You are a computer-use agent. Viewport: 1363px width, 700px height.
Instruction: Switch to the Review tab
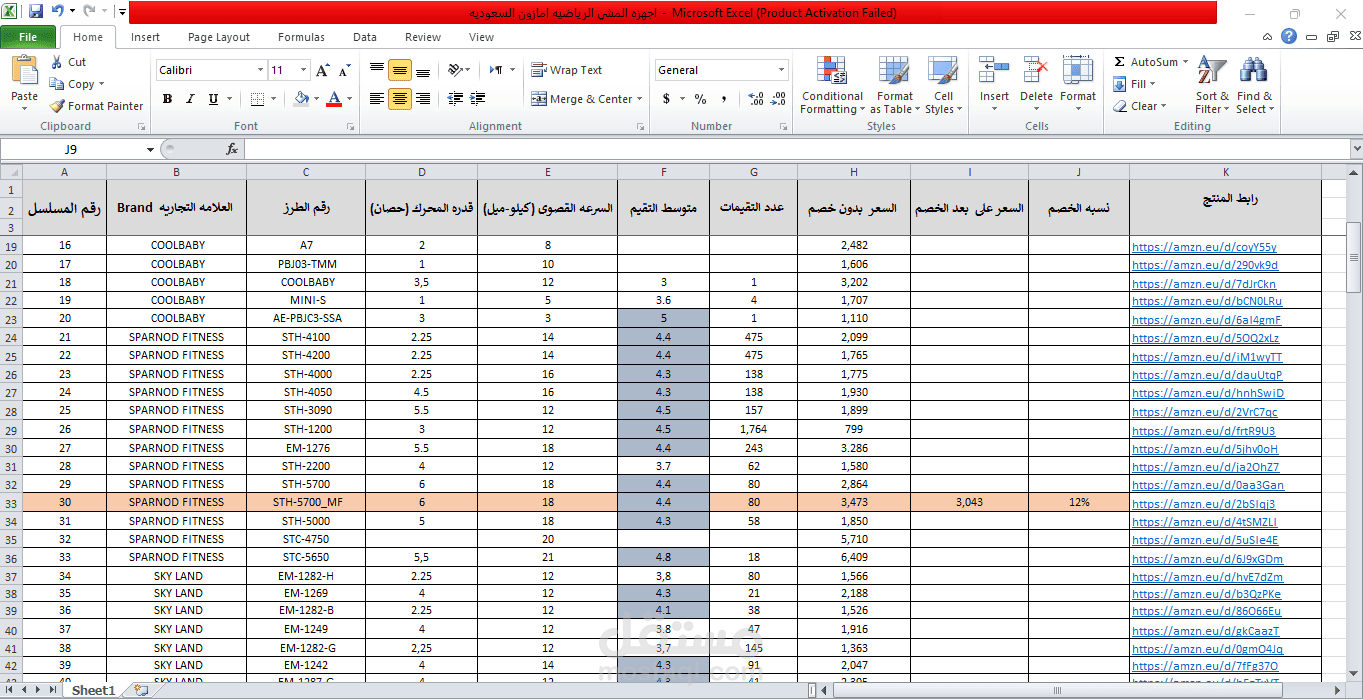pos(423,37)
